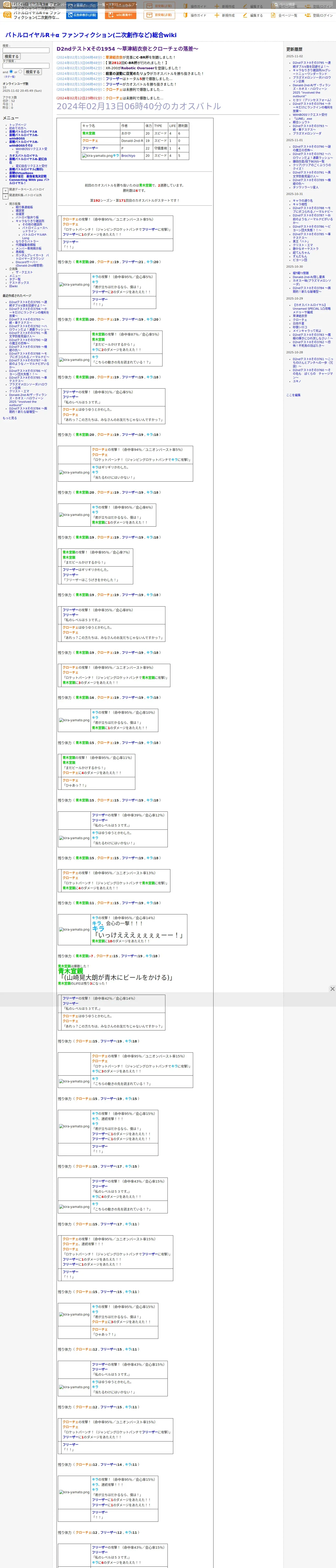Open the 会議室 board link
Viewport: 336px width, 1568px height.
click(x=20, y=214)
